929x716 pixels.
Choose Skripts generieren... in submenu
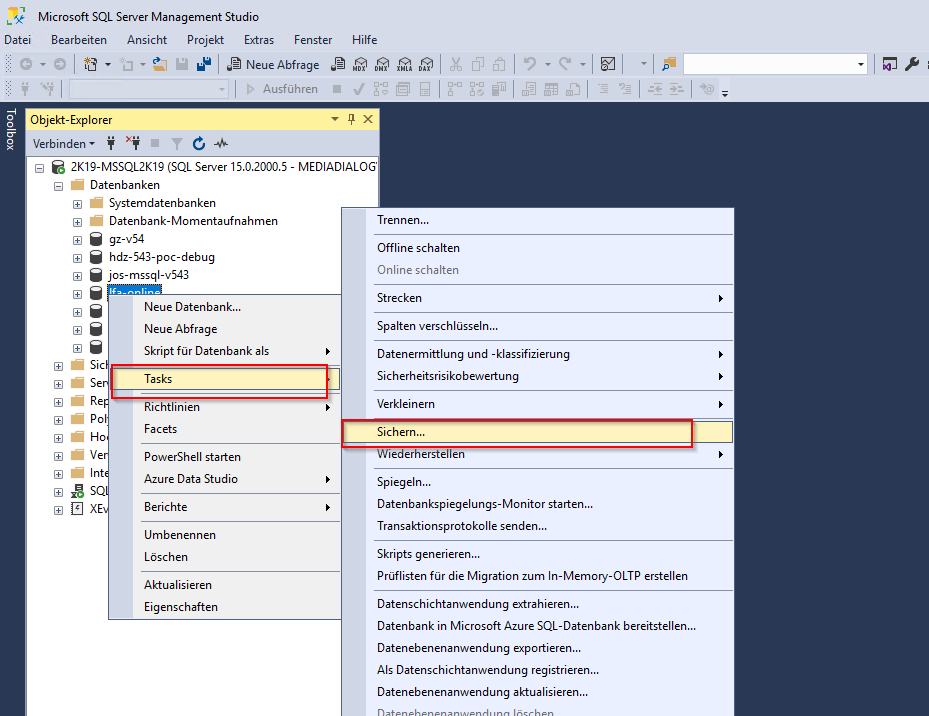[x=537, y=554]
